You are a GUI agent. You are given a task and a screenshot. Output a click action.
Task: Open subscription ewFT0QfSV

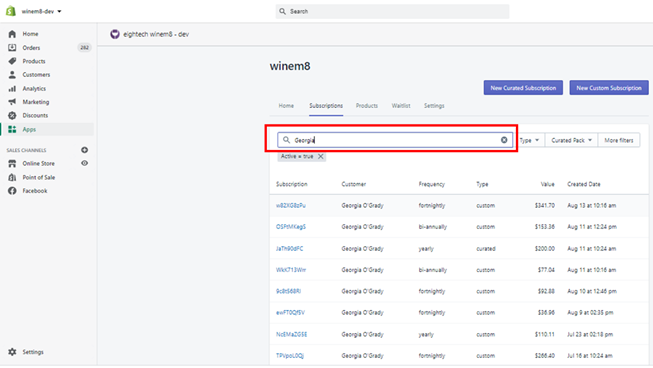(x=290, y=313)
